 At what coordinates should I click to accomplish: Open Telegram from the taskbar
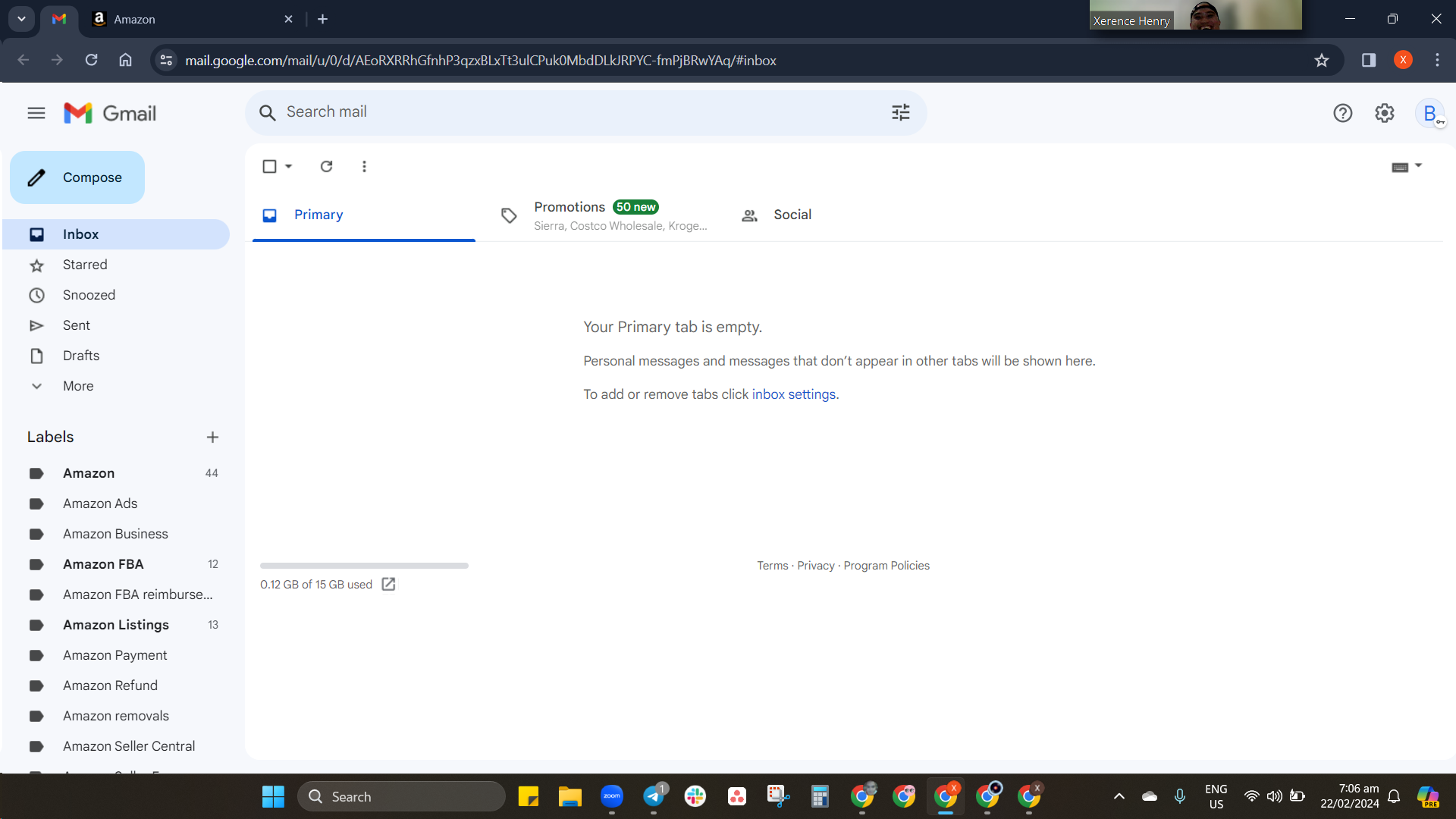(x=654, y=796)
